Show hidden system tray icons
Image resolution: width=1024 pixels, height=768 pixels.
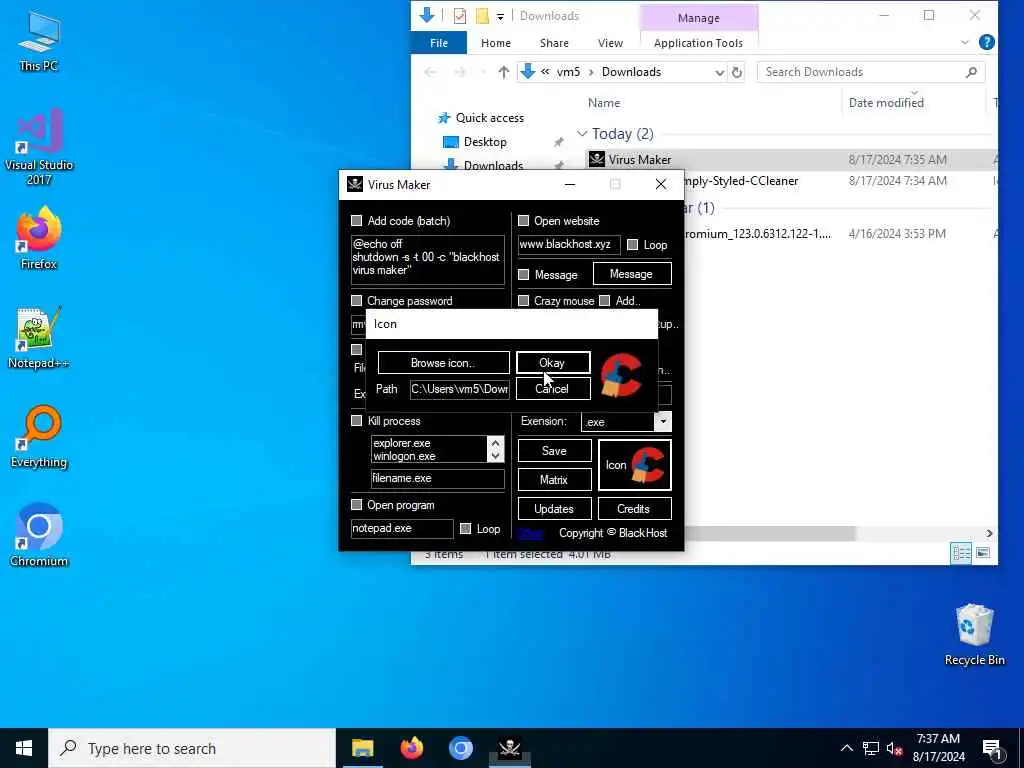point(846,748)
